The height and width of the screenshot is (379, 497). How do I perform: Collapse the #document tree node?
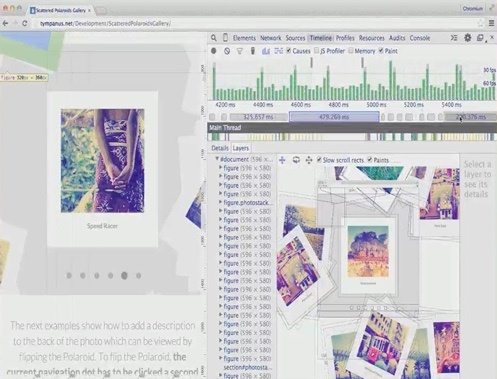[x=217, y=159]
